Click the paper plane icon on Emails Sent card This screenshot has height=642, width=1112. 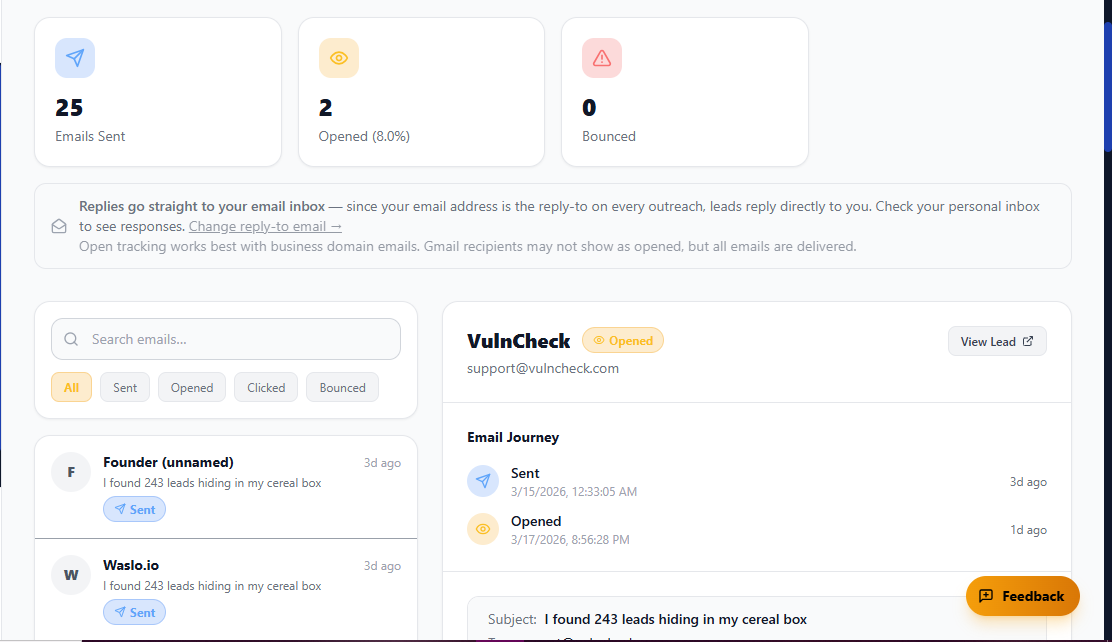coord(75,58)
